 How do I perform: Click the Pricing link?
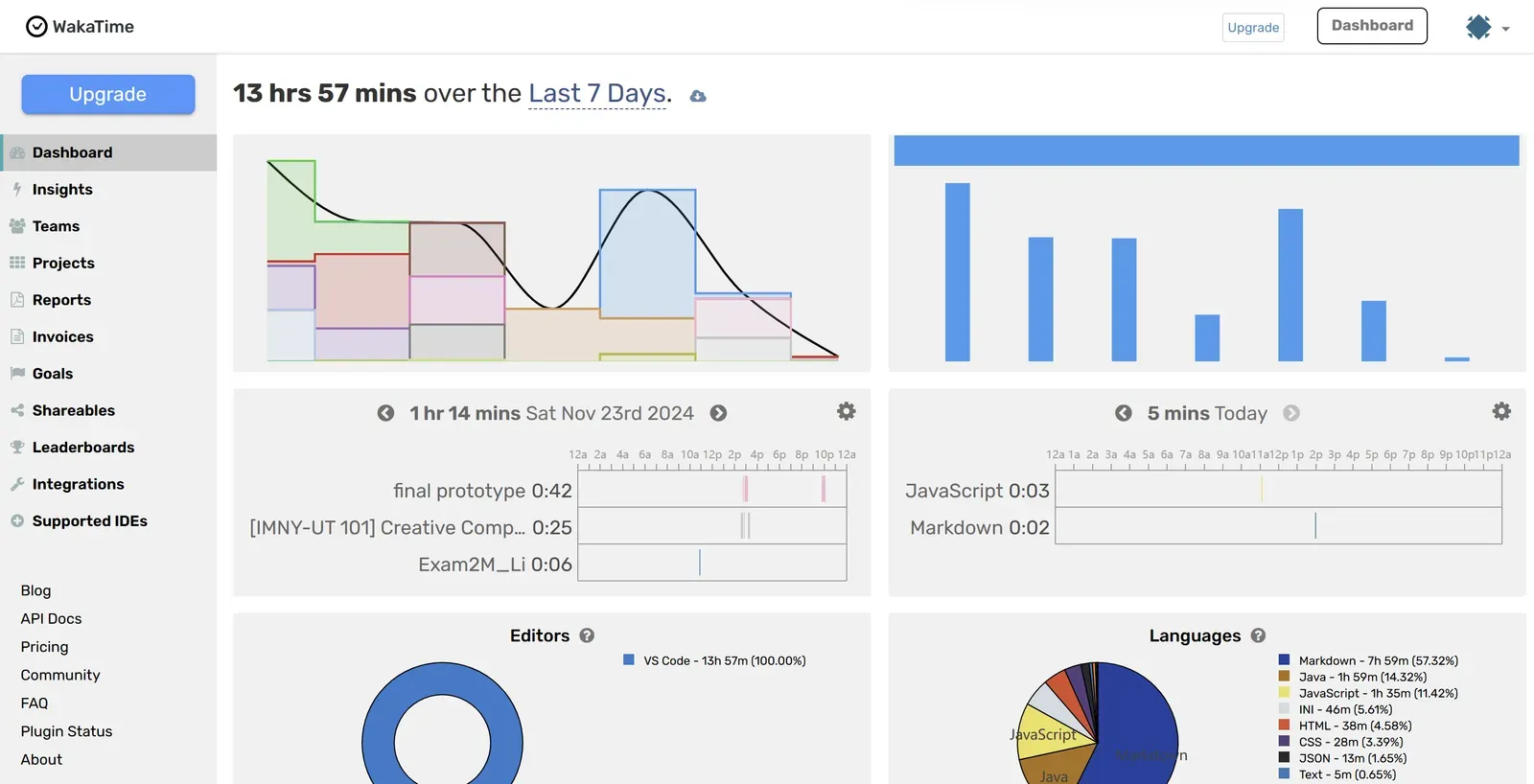pyautogui.click(x=44, y=647)
